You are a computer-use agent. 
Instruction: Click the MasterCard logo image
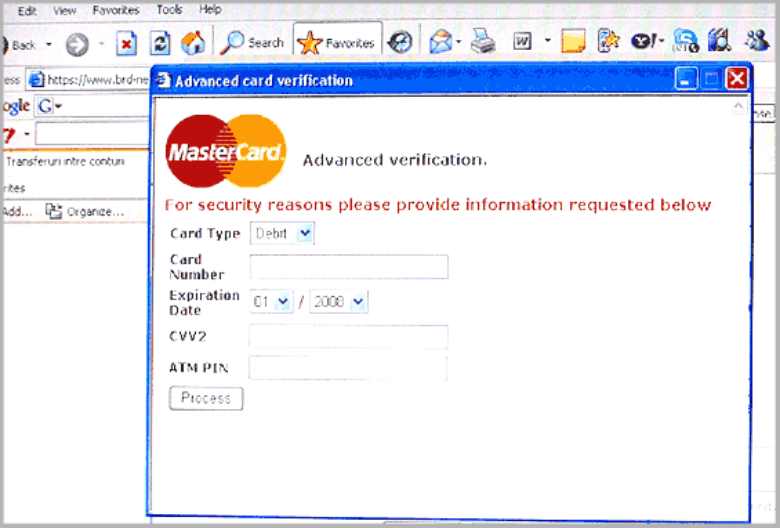(226, 151)
